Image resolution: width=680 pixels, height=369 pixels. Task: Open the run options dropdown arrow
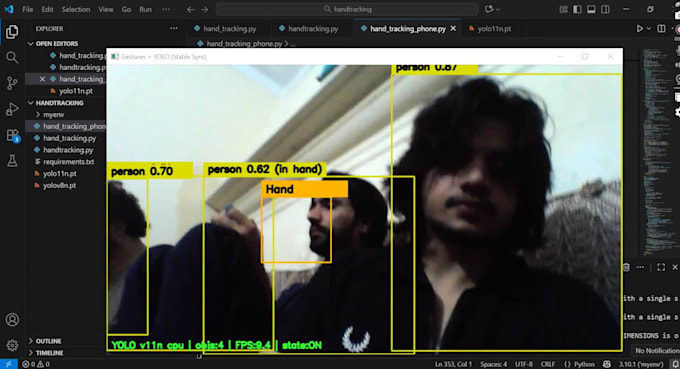coord(649,29)
